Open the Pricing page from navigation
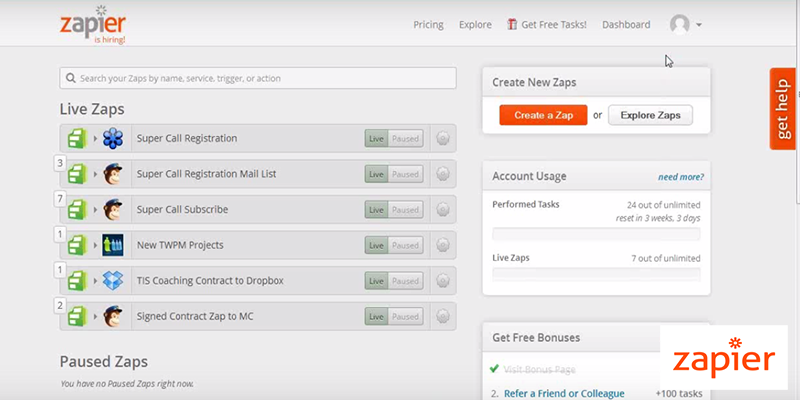 [x=428, y=25]
